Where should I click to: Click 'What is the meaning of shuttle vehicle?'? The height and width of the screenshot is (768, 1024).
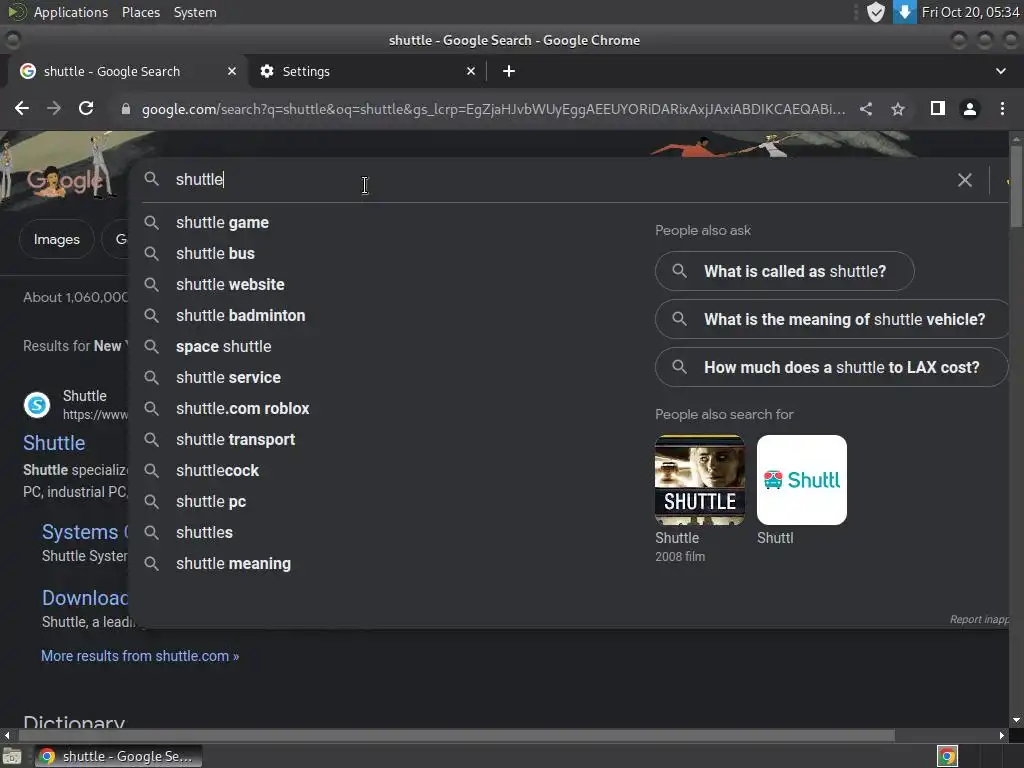[x=833, y=319]
